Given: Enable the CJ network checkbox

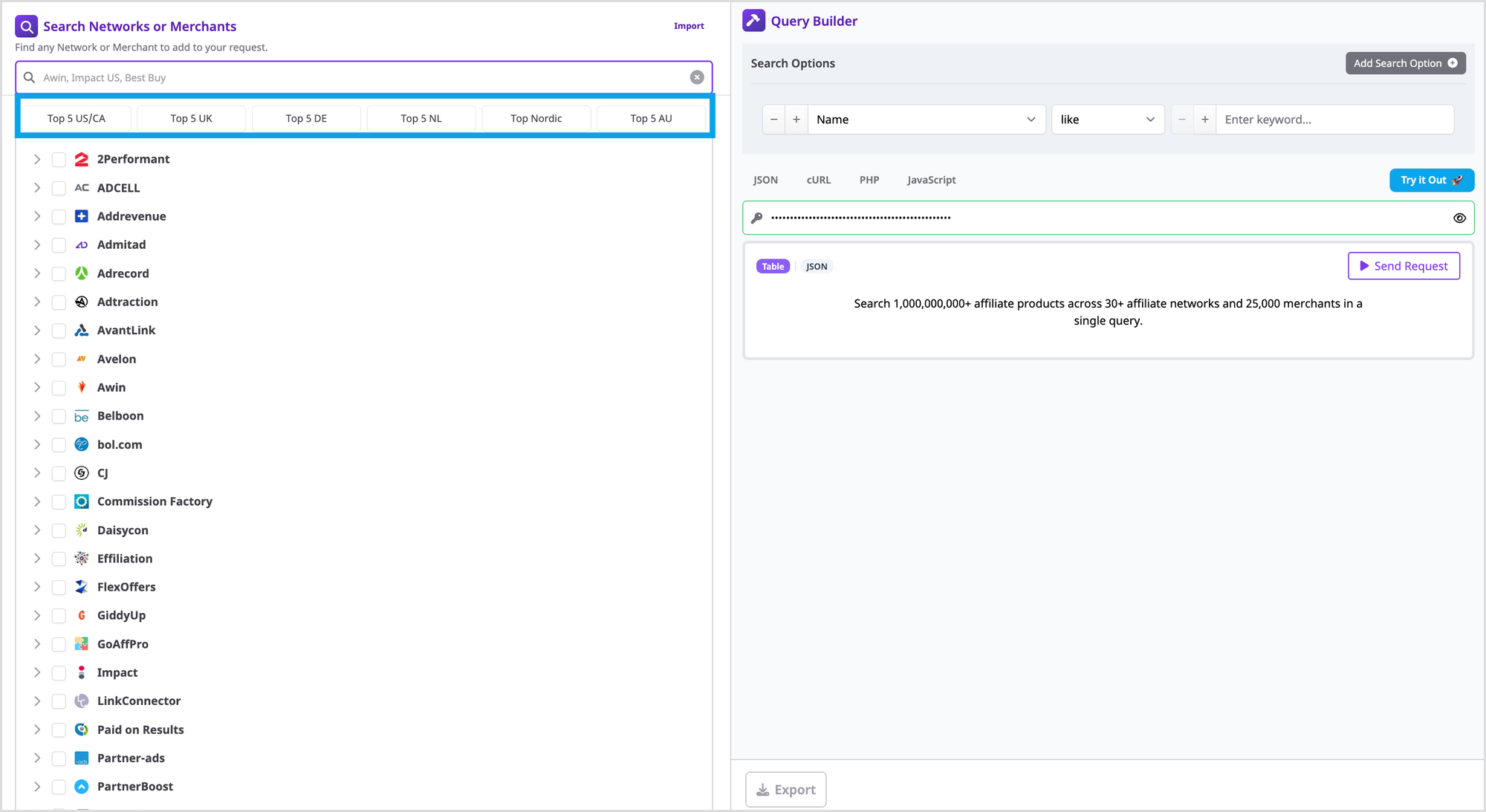Looking at the screenshot, I should 59,473.
